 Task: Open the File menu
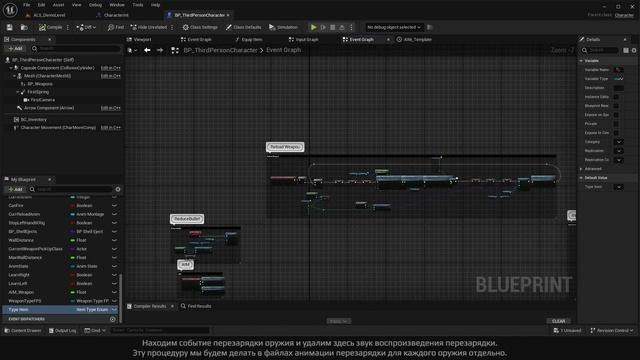point(27,5)
